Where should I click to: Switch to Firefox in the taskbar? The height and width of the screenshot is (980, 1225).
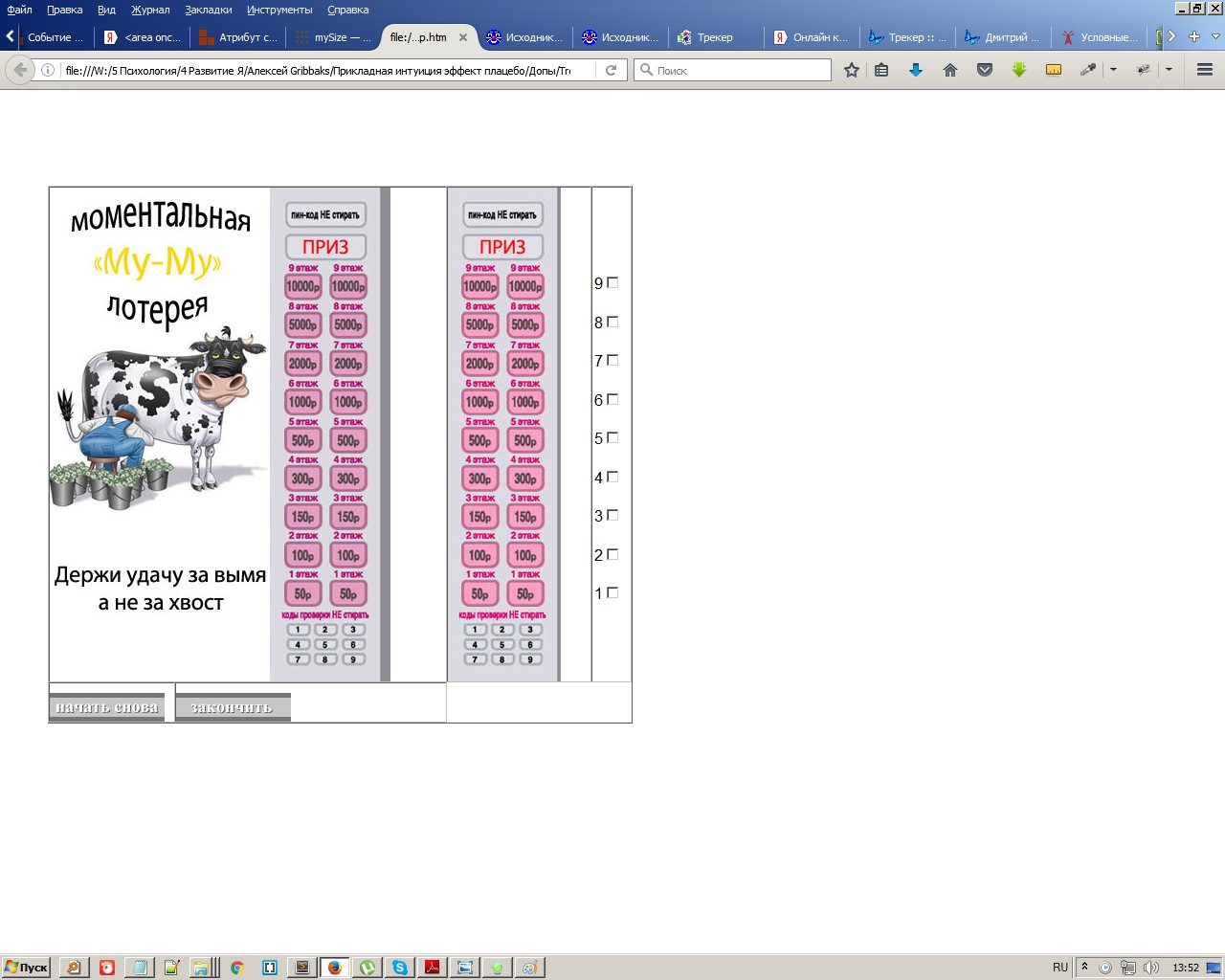[334, 968]
